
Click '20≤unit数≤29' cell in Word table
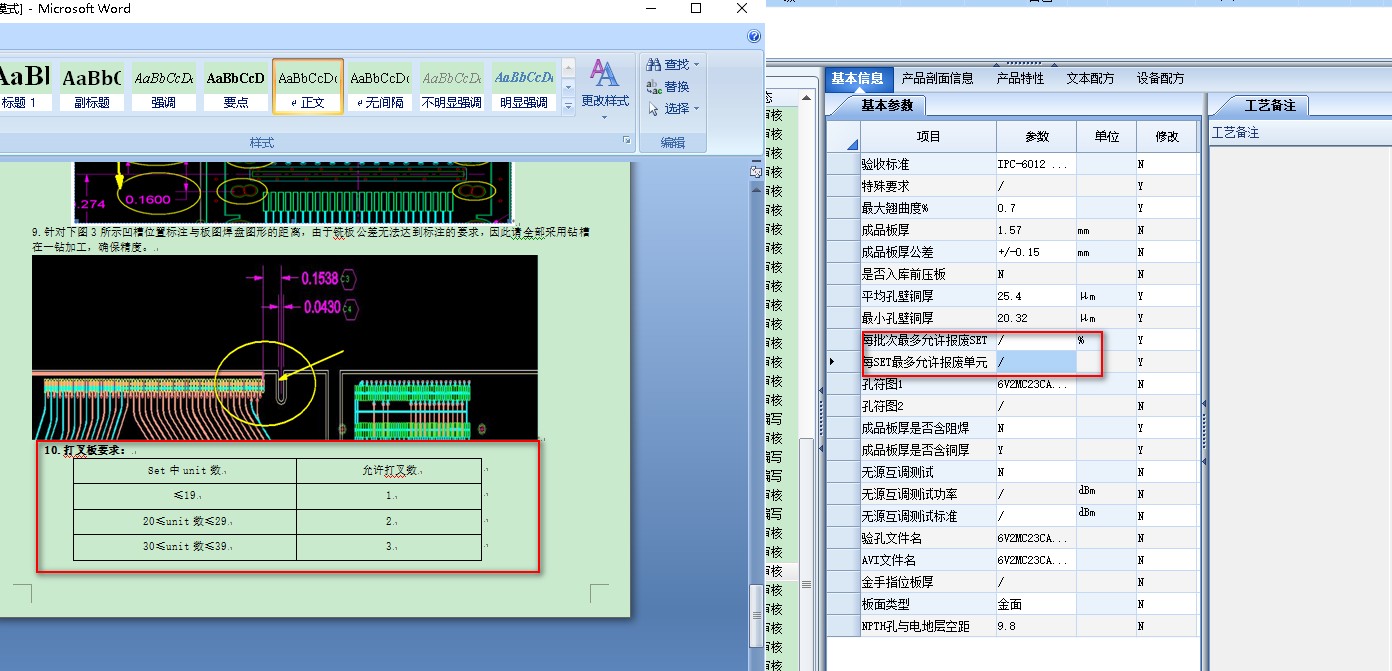185,522
